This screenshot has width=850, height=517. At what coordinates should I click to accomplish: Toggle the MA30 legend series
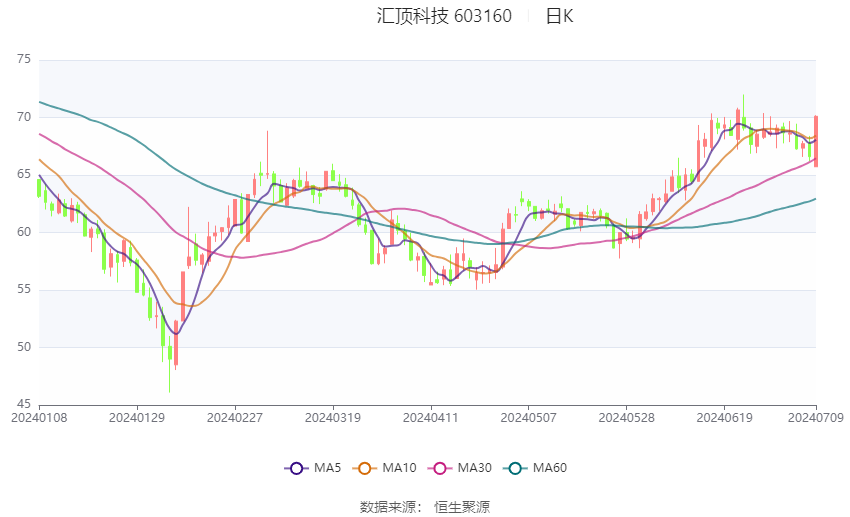click(460, 468)
